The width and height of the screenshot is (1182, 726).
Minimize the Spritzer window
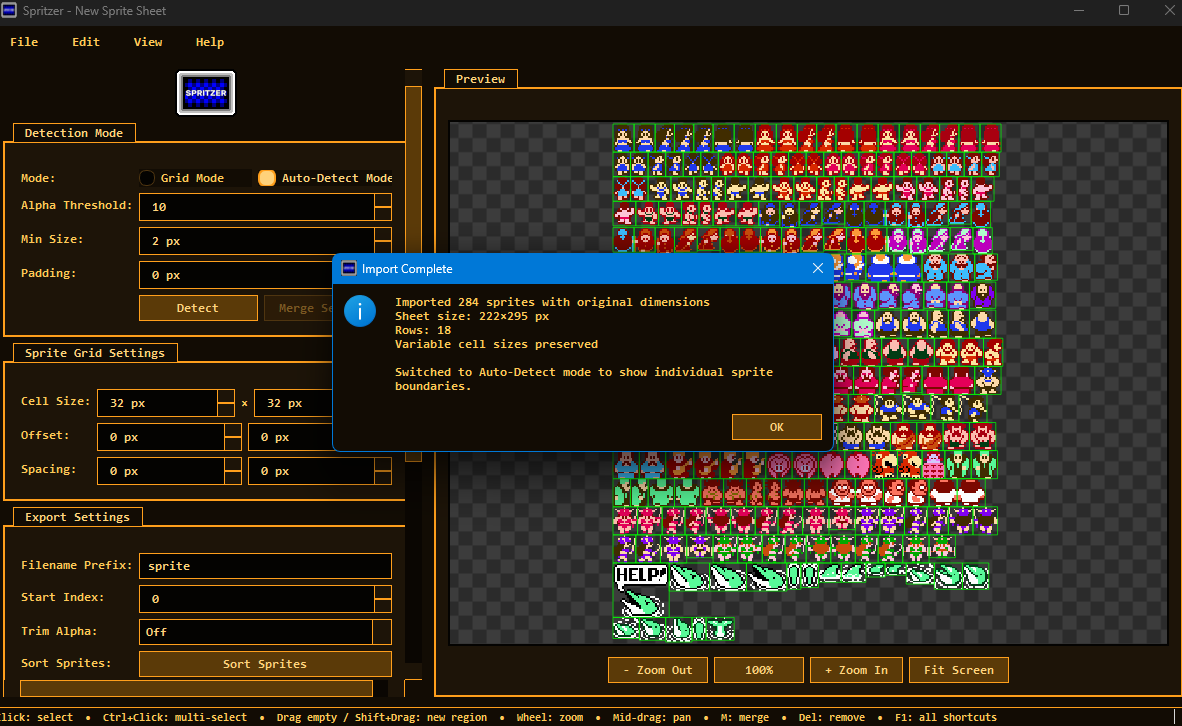1079,11
